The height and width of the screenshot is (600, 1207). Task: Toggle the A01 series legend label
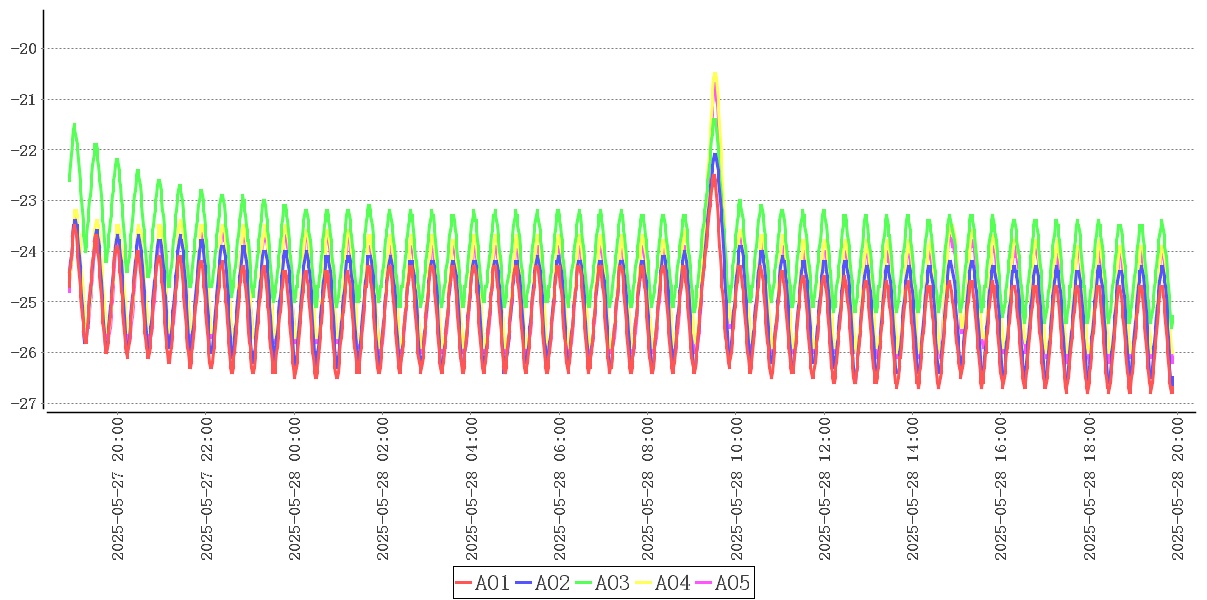[x=492, y=583]
